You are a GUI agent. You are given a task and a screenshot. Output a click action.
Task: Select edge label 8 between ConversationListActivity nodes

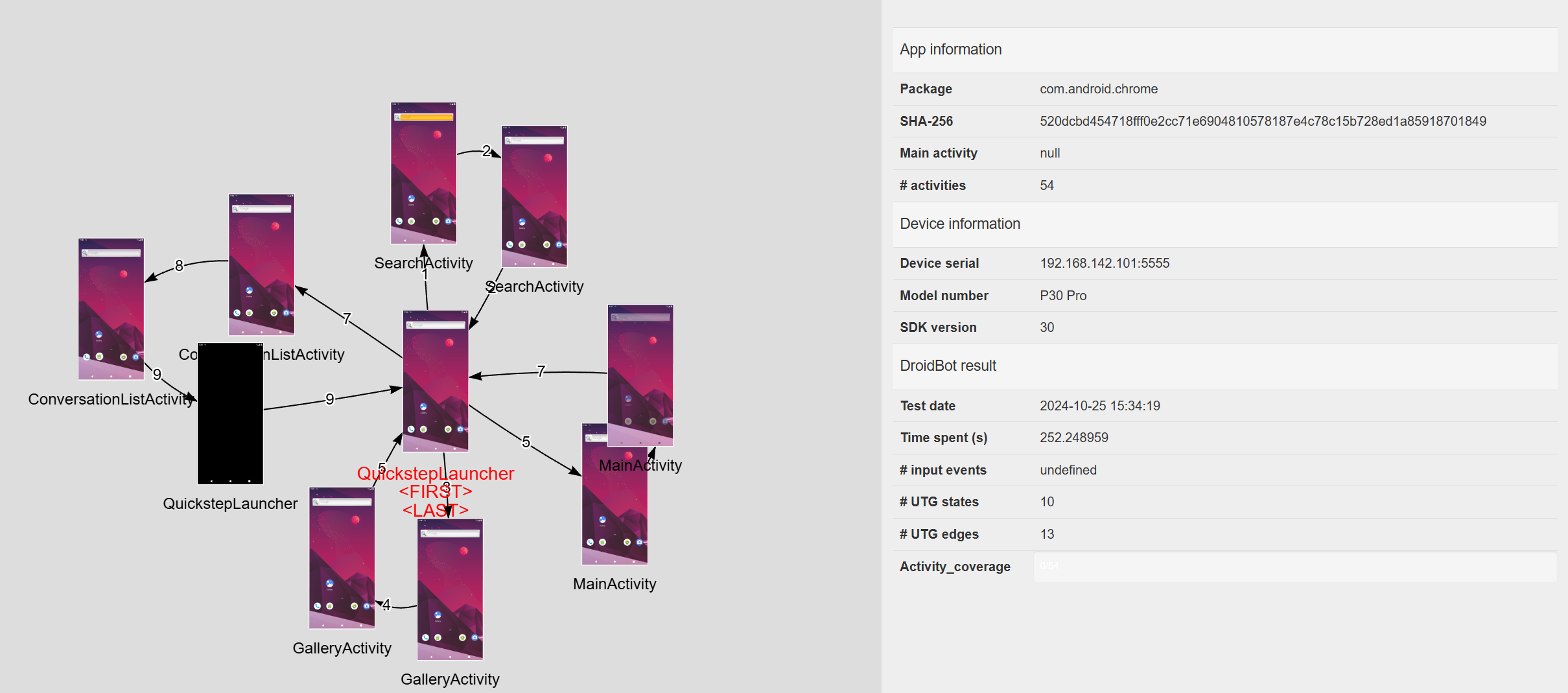[179, 265]
